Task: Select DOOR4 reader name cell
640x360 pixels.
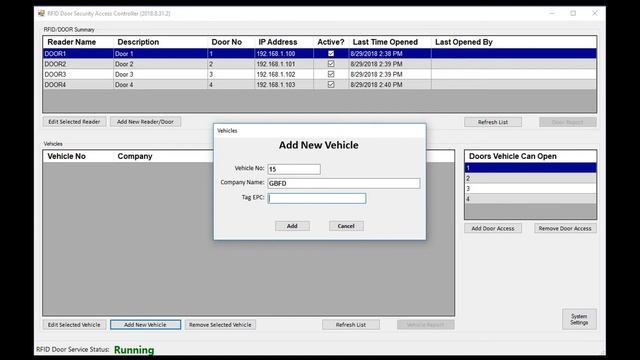Action: [78, 84]
